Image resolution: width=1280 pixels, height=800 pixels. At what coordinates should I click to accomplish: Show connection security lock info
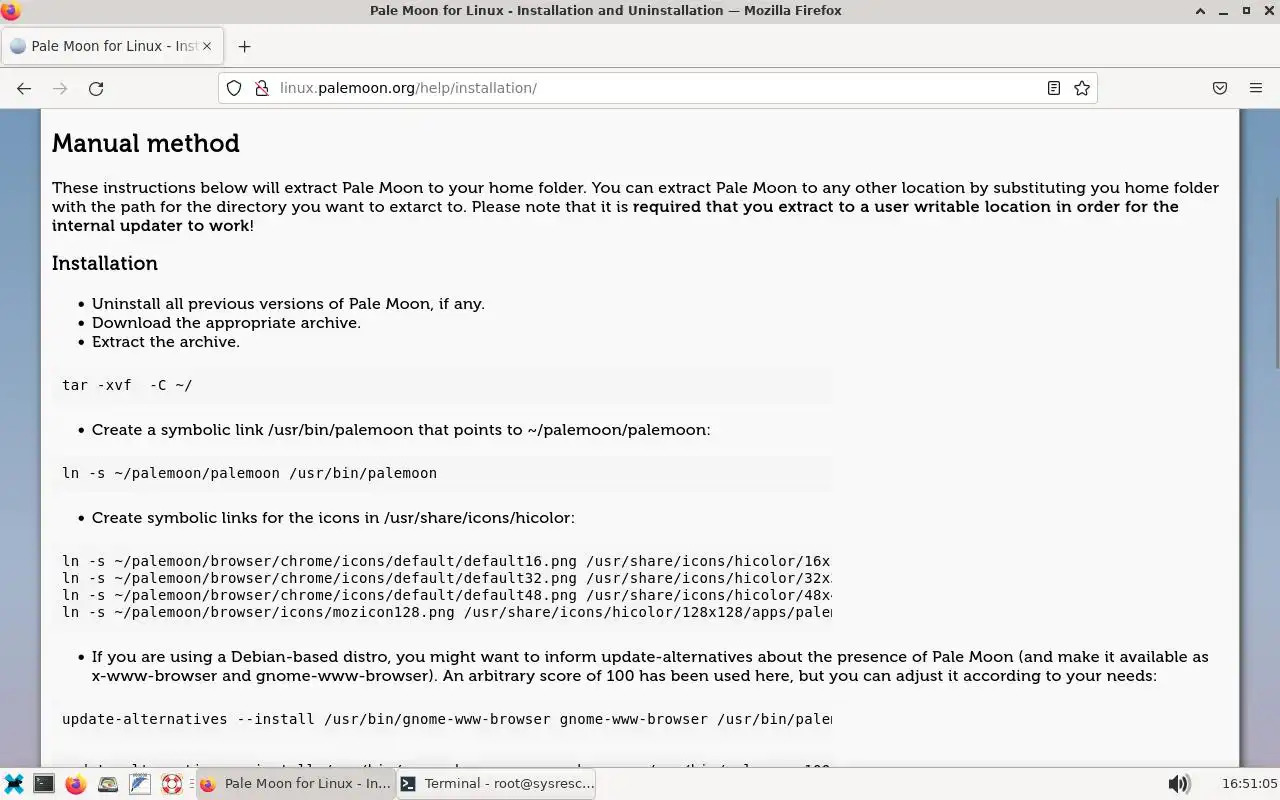[x=262, y=88]
